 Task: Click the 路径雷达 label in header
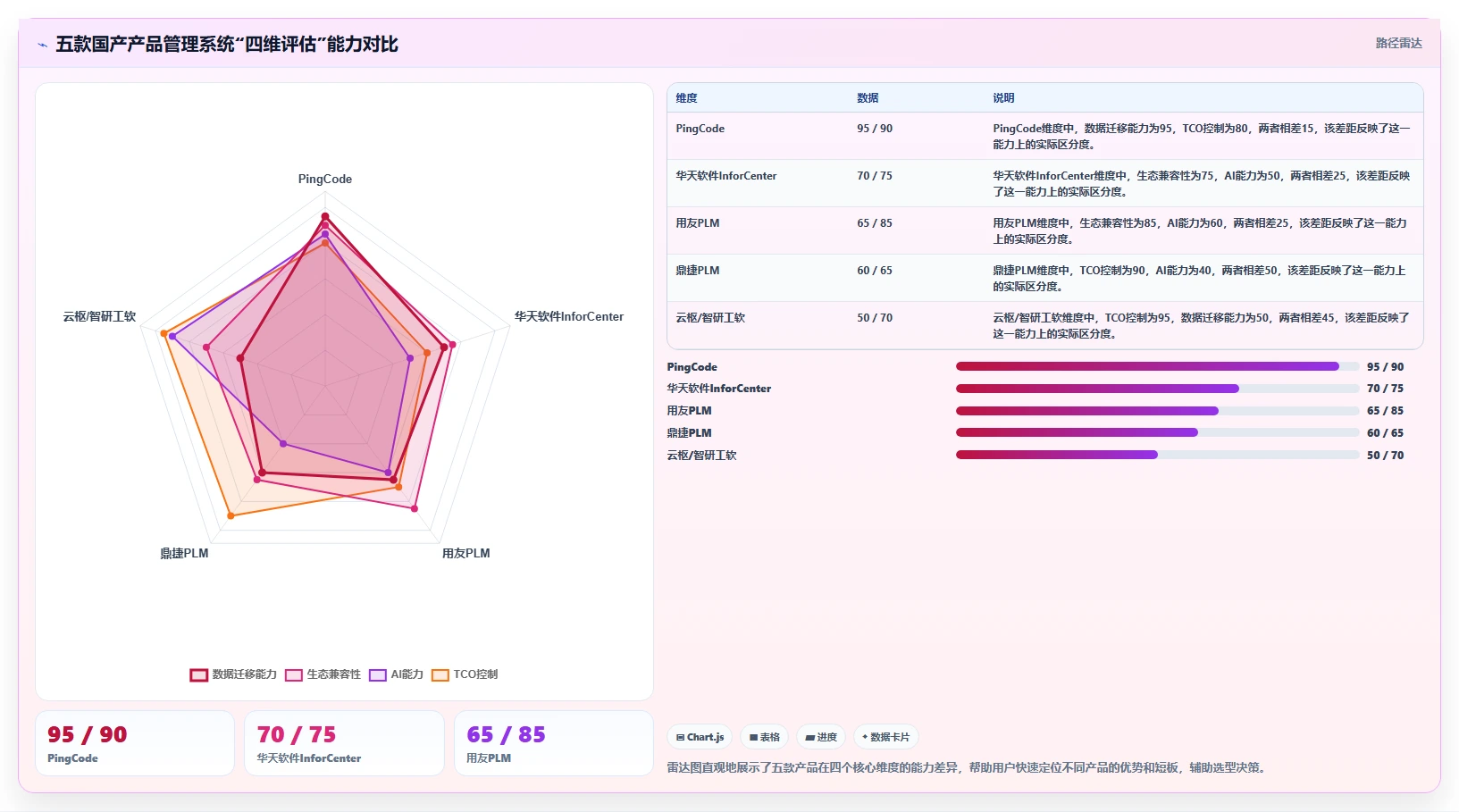tap(1398, 43)
